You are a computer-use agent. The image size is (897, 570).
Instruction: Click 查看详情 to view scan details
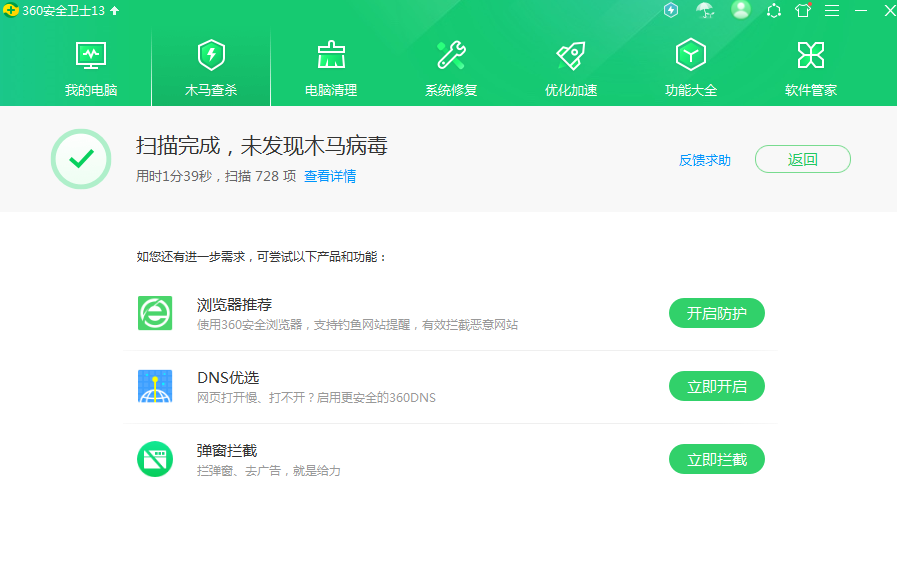click(x=330, y=176)
